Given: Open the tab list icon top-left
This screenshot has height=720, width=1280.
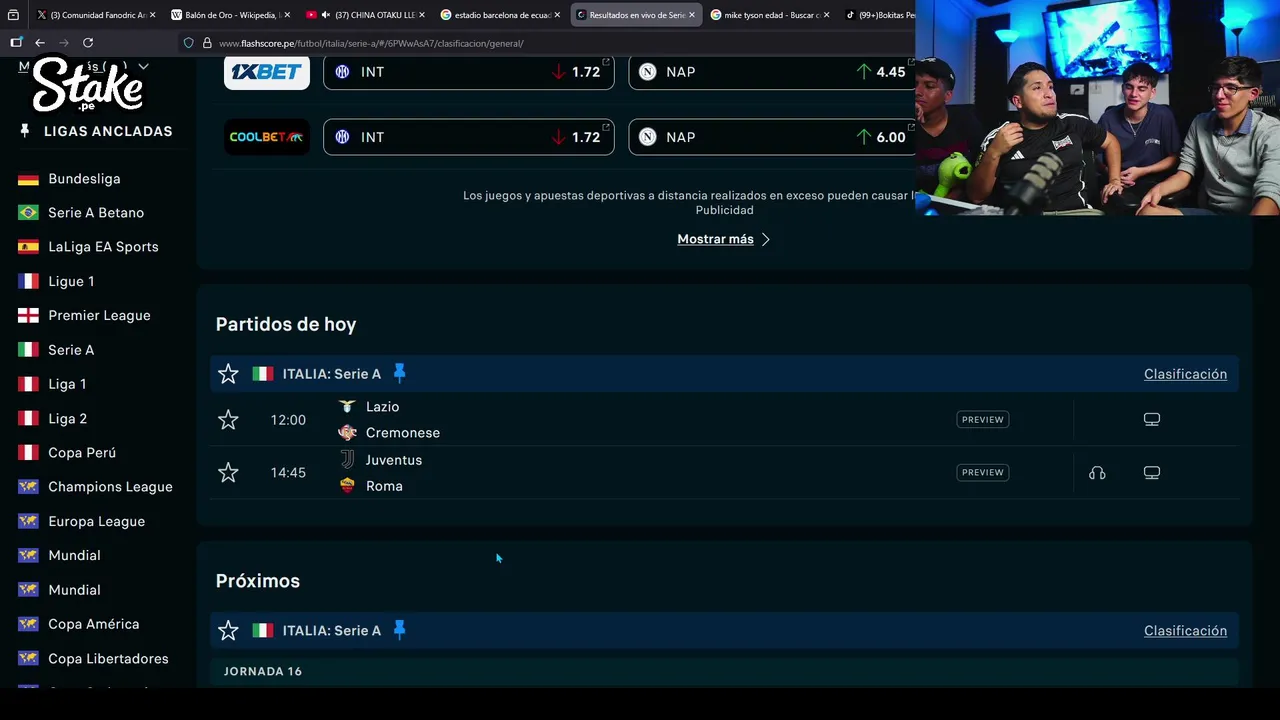Looking at the screenshot, I should (14, 15).
